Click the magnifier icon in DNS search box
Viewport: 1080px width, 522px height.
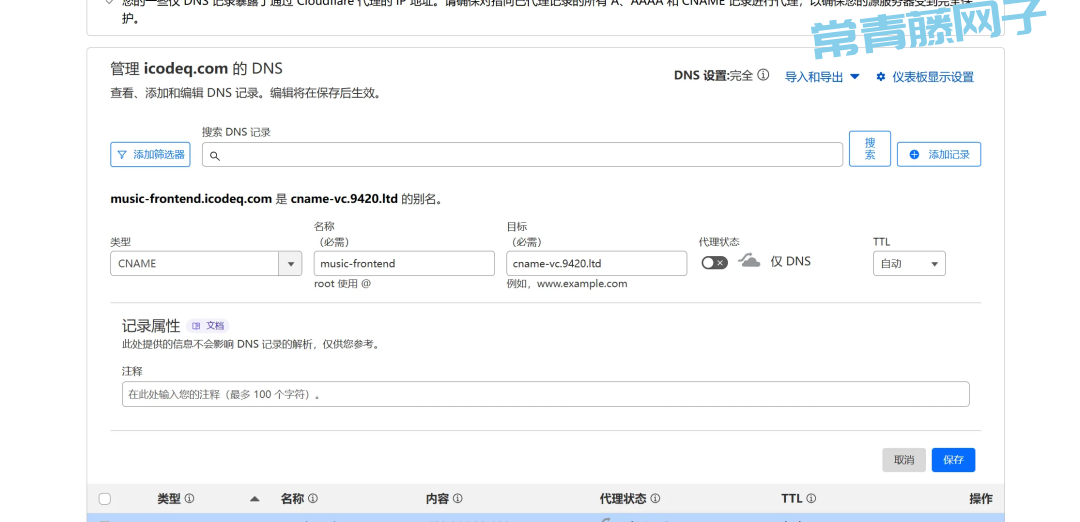[x=215, y=156]
